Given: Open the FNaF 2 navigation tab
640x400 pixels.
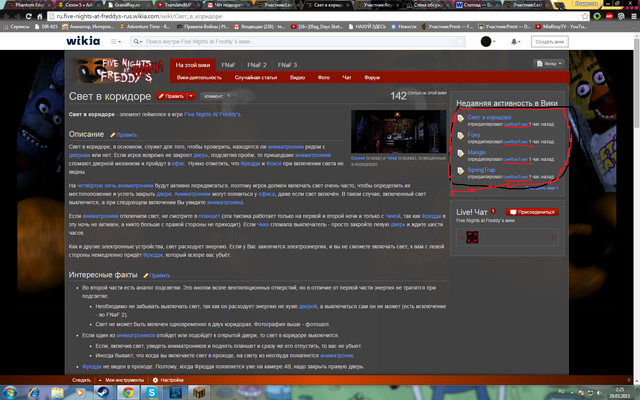Looking at the screenshot, I should pos(257,64).
